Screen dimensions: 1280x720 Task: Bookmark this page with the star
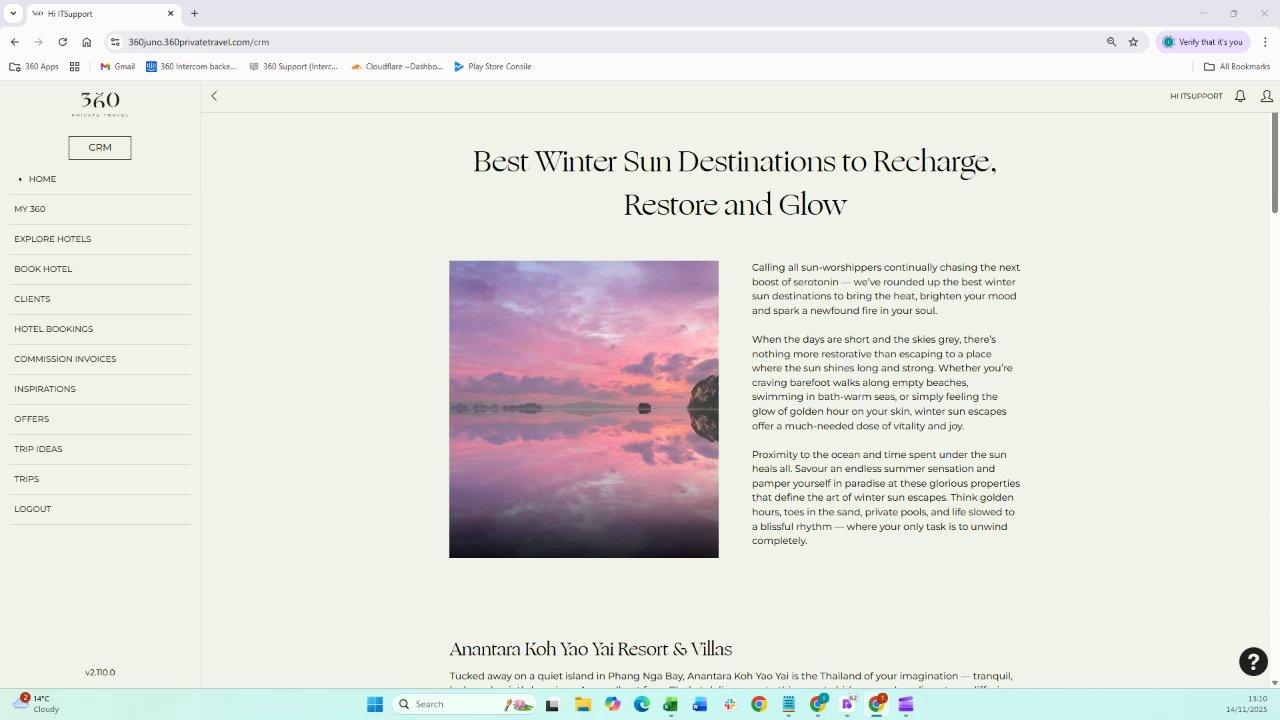click(x=1133, y=42)
